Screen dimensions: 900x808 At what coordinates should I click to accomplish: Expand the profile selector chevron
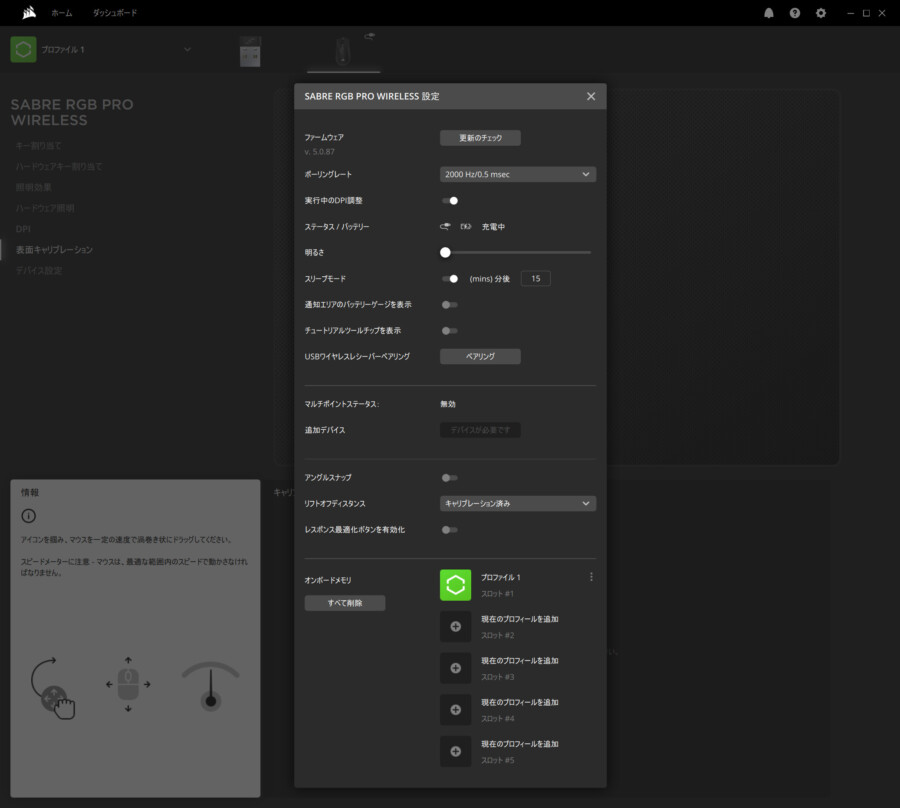(187, 49)
